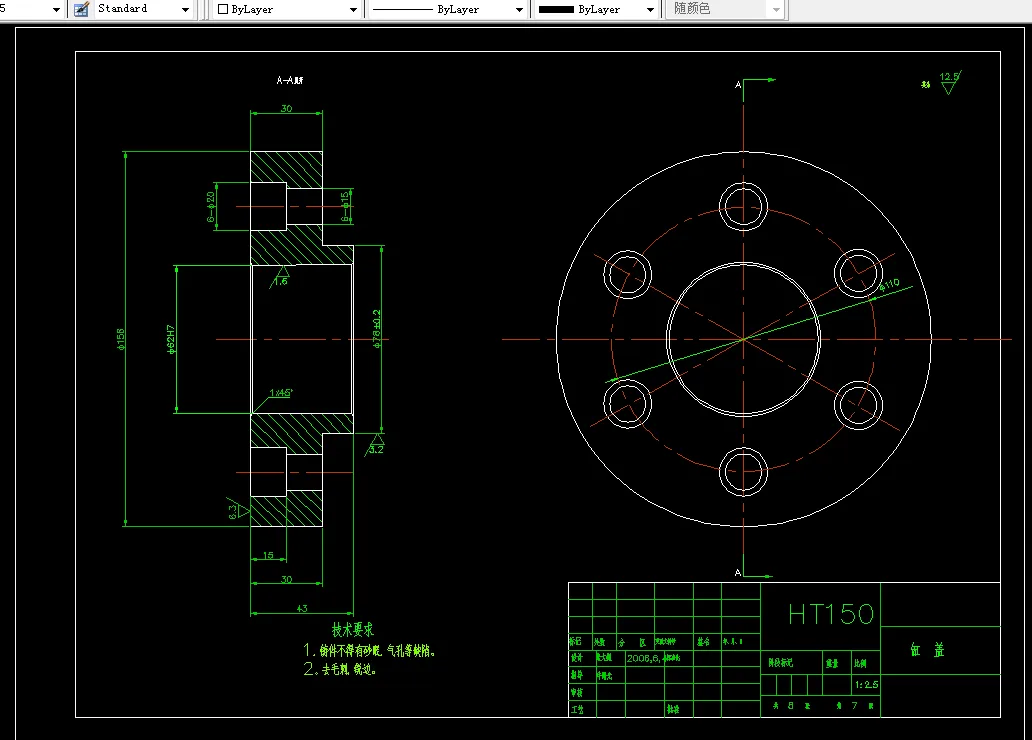Select the HT150 material text

pos(831,614)
